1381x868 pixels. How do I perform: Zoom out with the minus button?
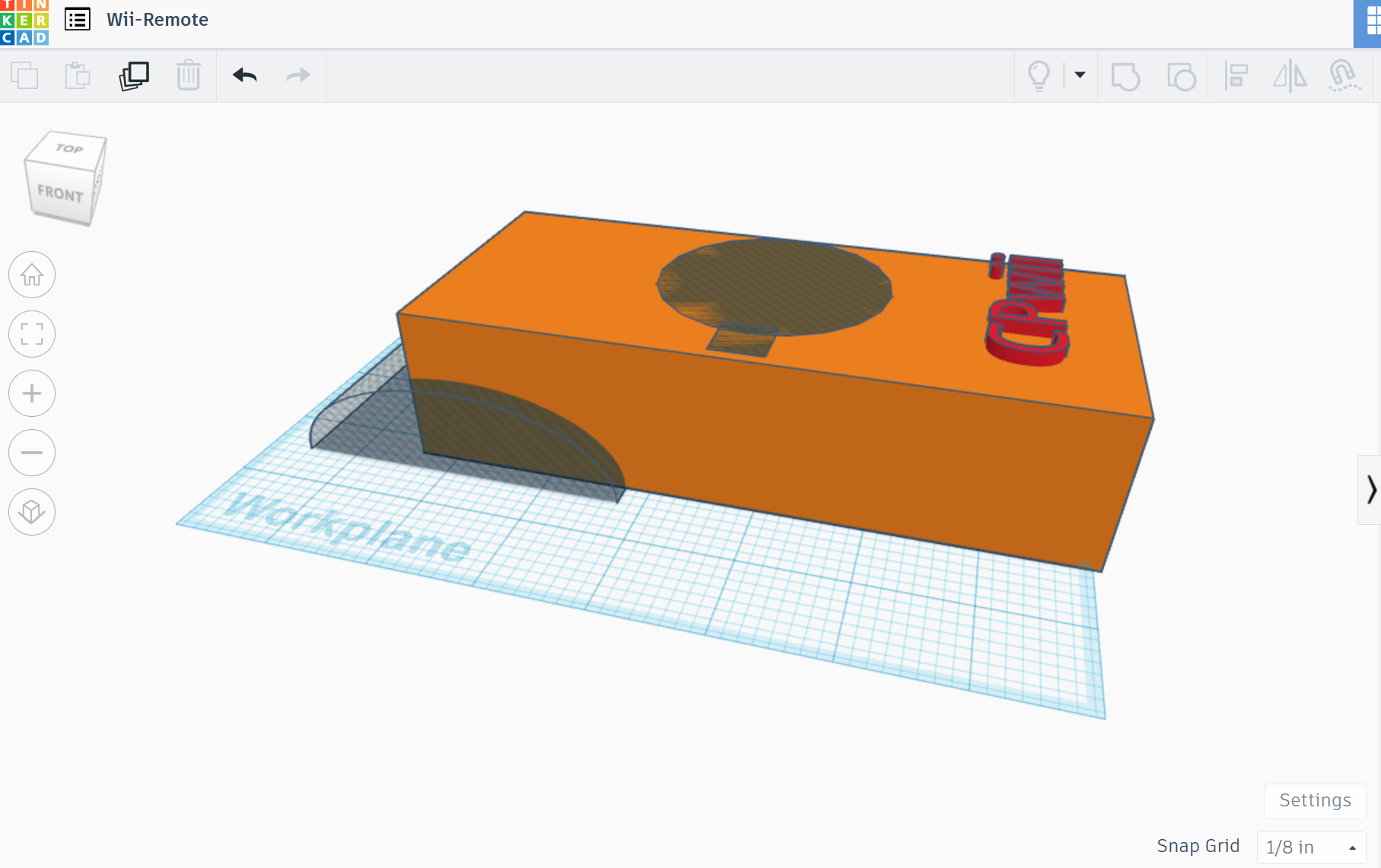coord(32,453)
